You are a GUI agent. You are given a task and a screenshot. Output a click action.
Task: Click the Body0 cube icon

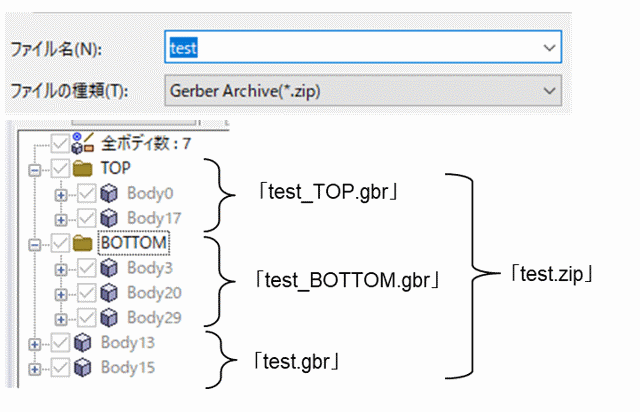[x=109, y=193]
